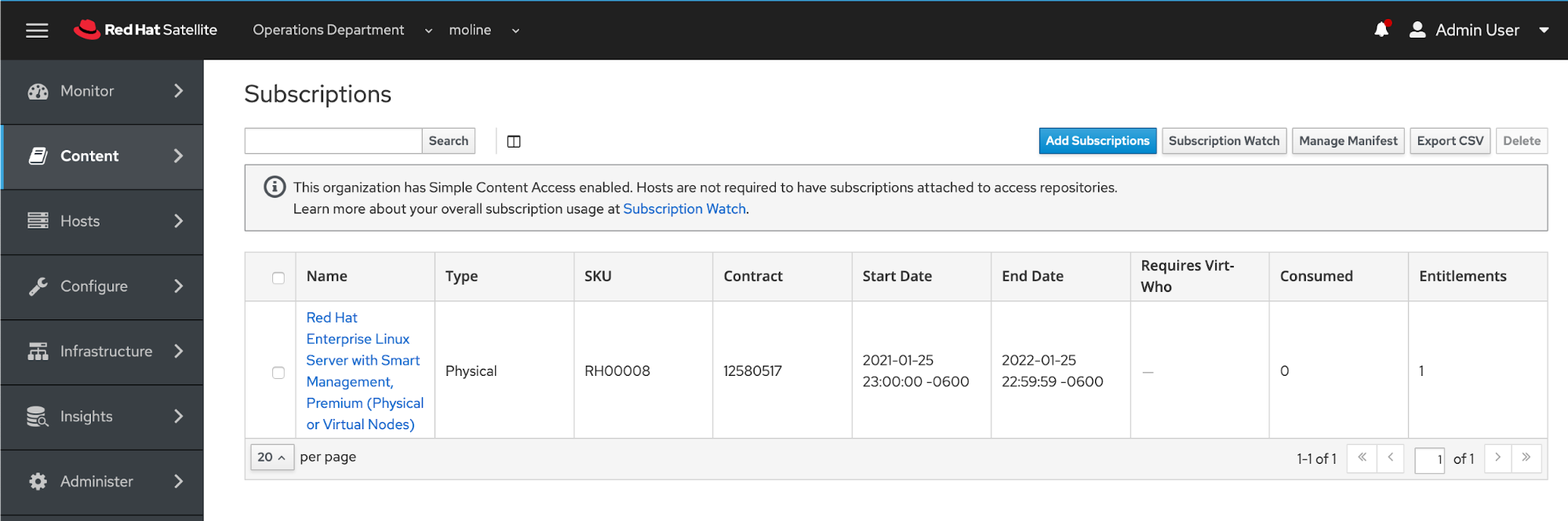This screenshot has width=1568, height=521.
Task: Expand the Hosts sidebar menu
Action: (x=102, y=221)
